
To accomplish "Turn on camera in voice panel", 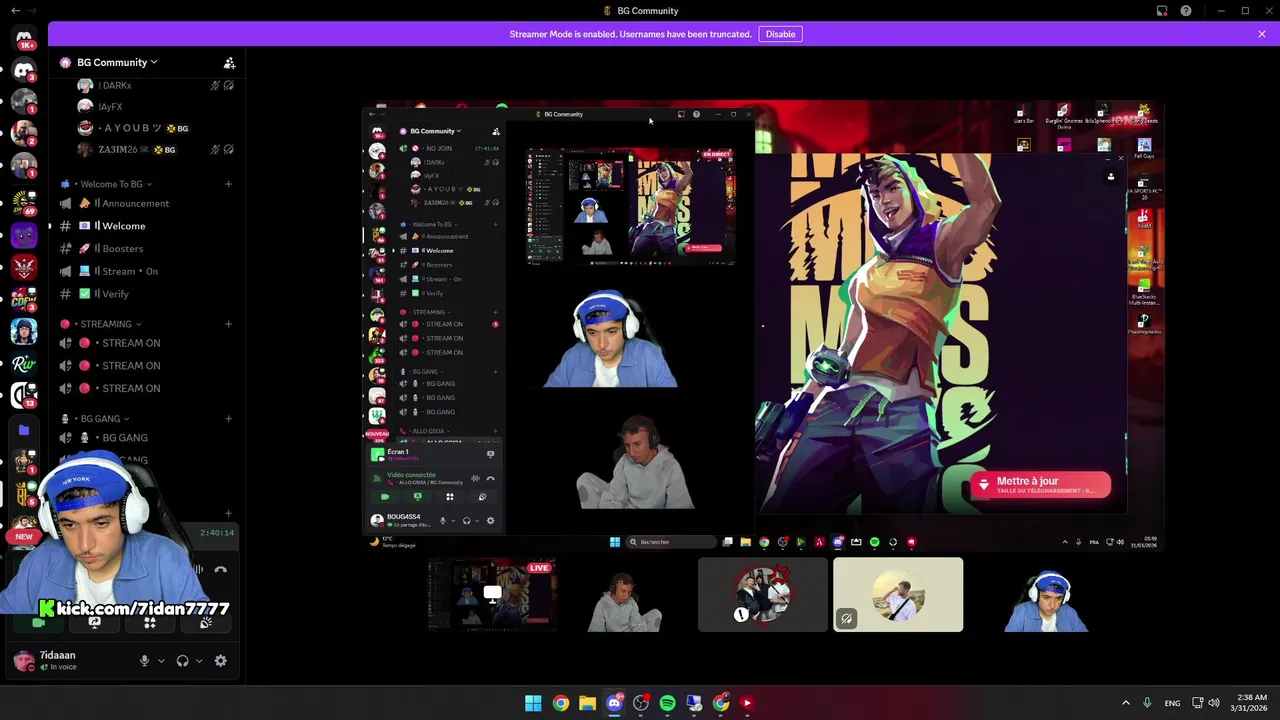I will point(38,622).
